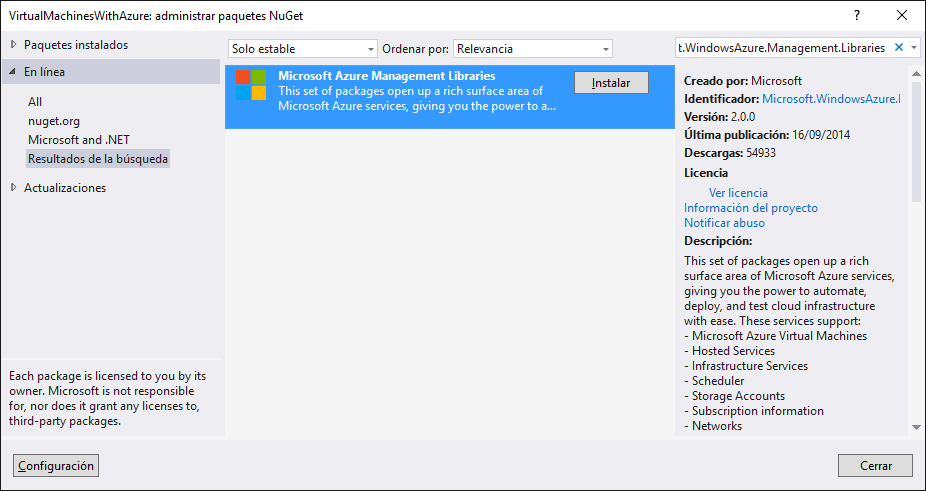Open the Relevancia sort order dropdown

point(532,48)
